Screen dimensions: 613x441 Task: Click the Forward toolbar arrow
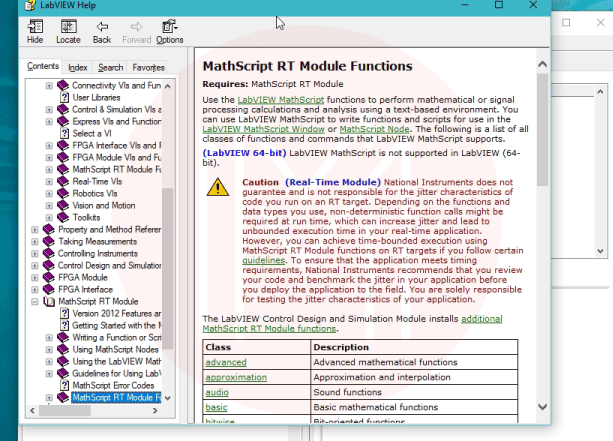(x=136, y=27)
